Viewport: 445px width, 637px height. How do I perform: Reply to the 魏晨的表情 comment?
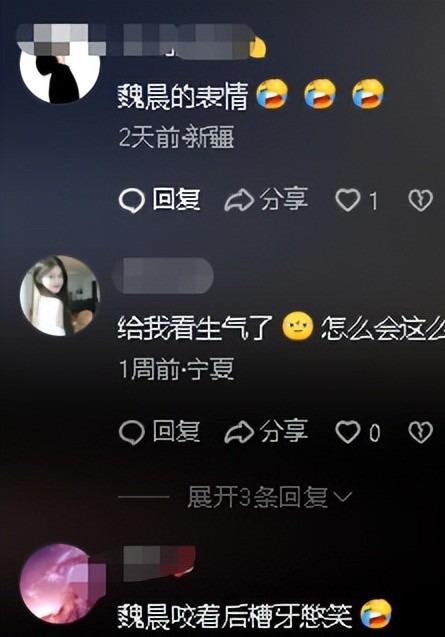160,200
